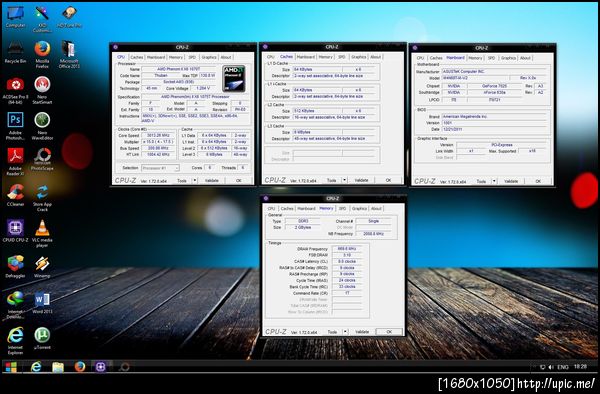Screen dimensions: 600x394
Task: Launch Adobe Reader XI desktop shortcut
Action: click(15, 162)
